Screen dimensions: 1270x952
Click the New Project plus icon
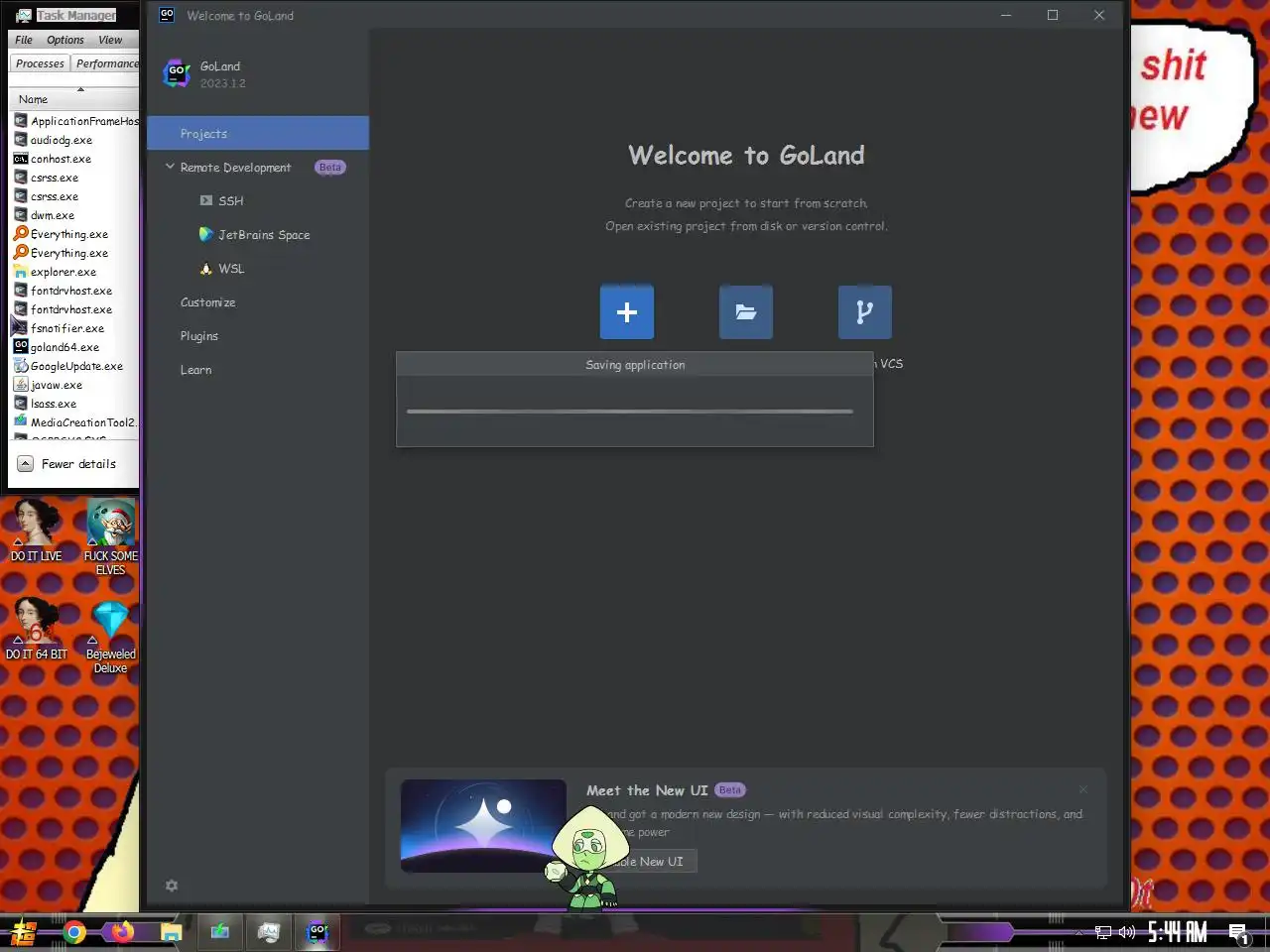click(x=626, y=312)
